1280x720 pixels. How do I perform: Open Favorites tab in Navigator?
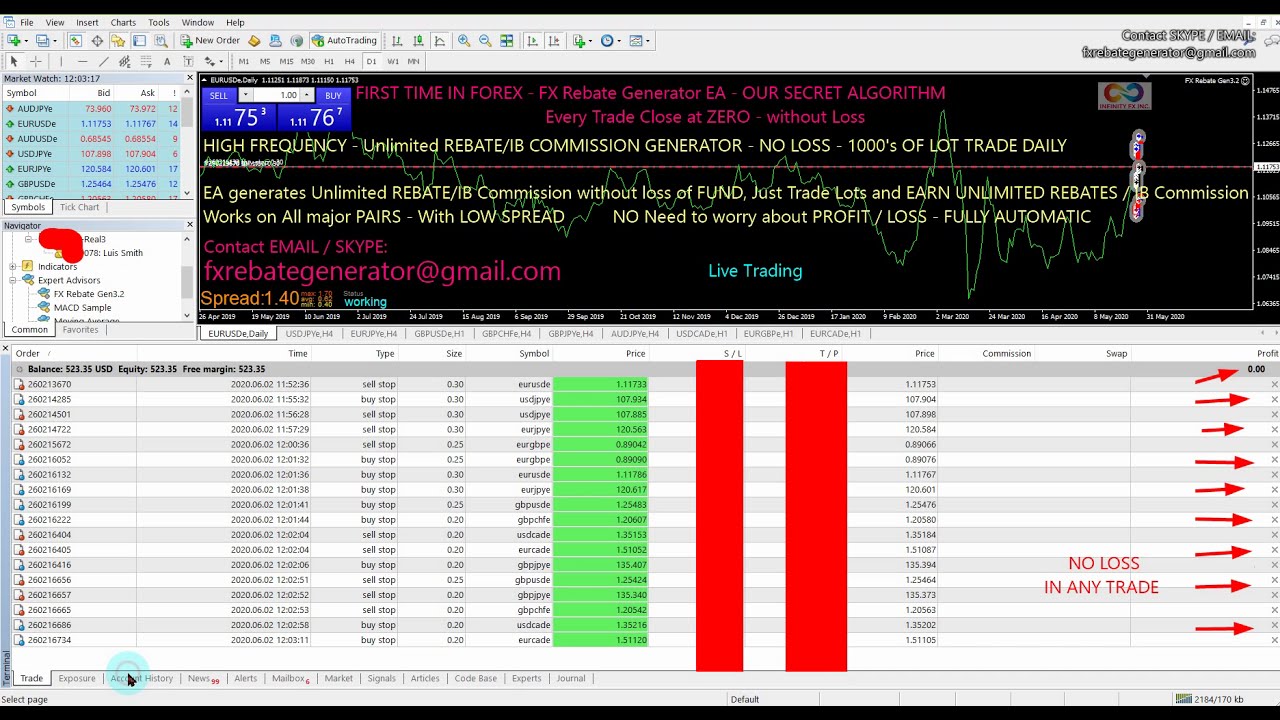click(80, 329)
